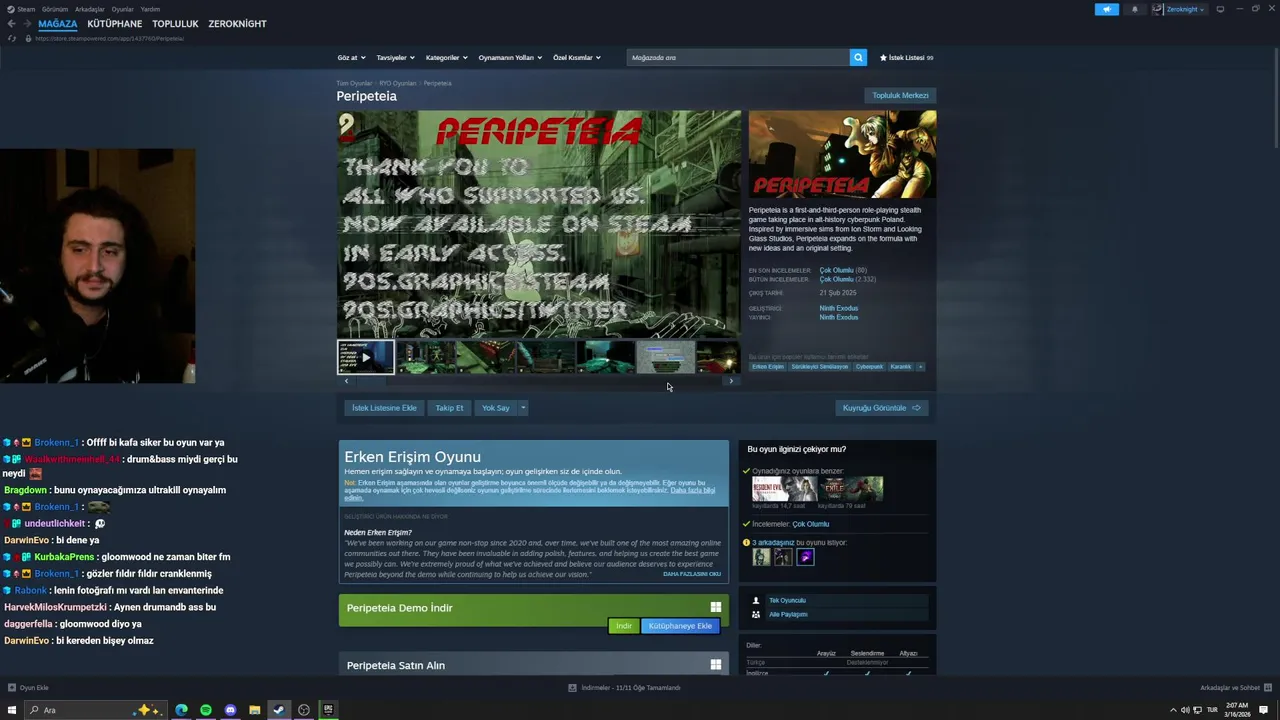Open Discord from the taskbar
The image size is (1280, 720).
tap(230, 710)
